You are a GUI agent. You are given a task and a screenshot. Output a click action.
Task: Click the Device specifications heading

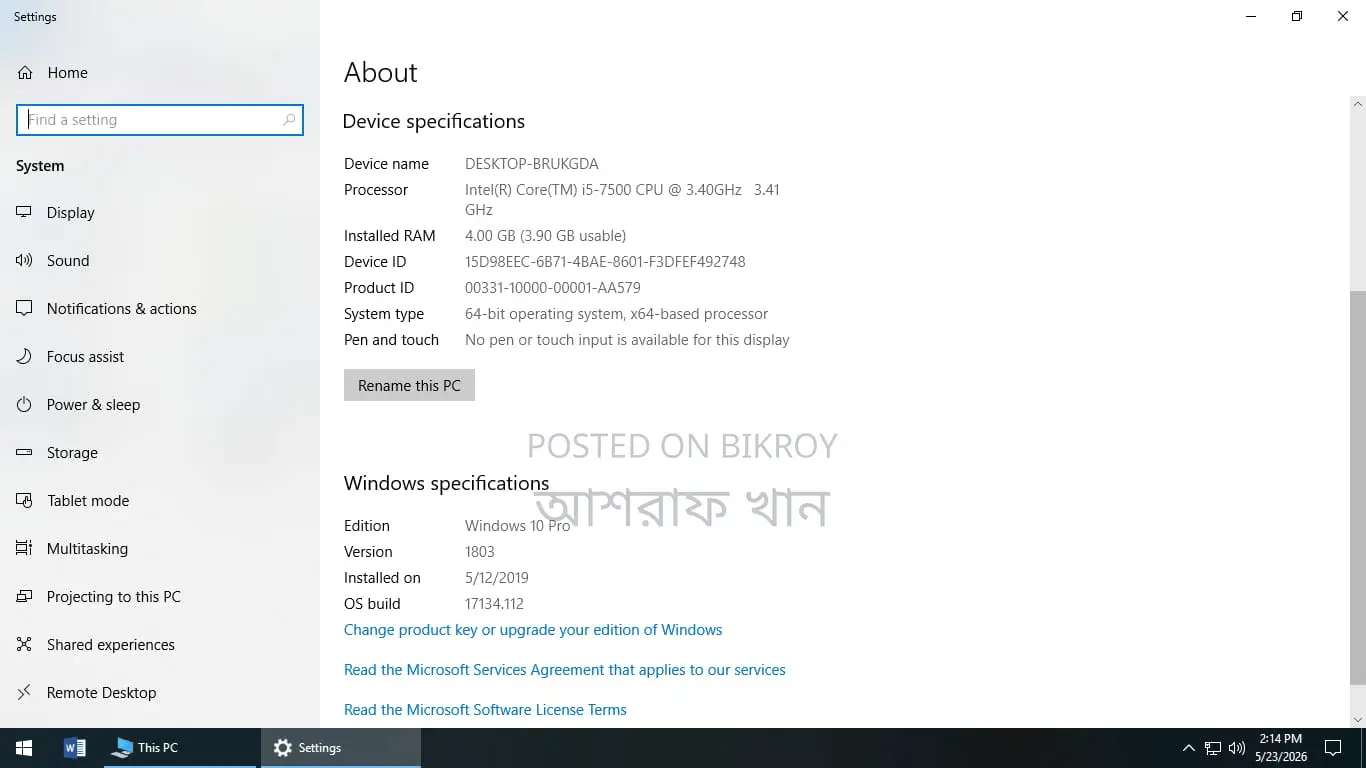433,122
